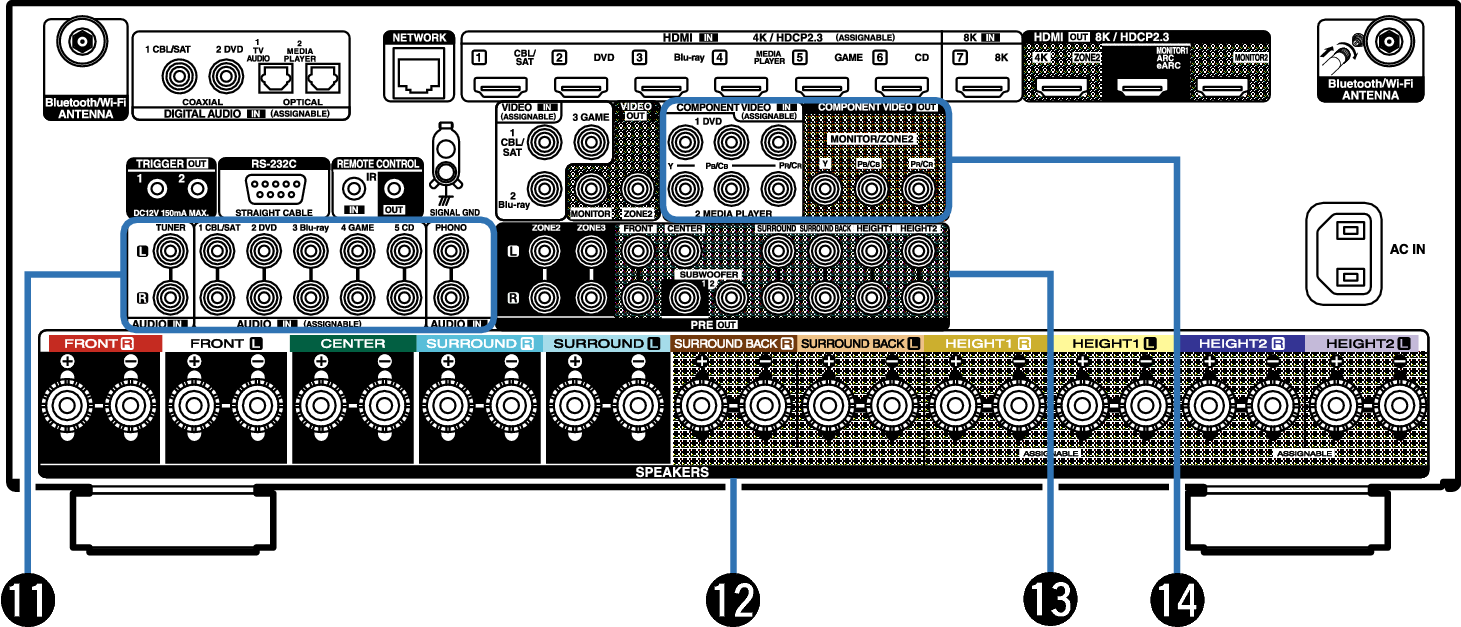The image size is (1461, 627).
Task: Click the red FRONT R speaker label
Action: click(x=99, y=343)
